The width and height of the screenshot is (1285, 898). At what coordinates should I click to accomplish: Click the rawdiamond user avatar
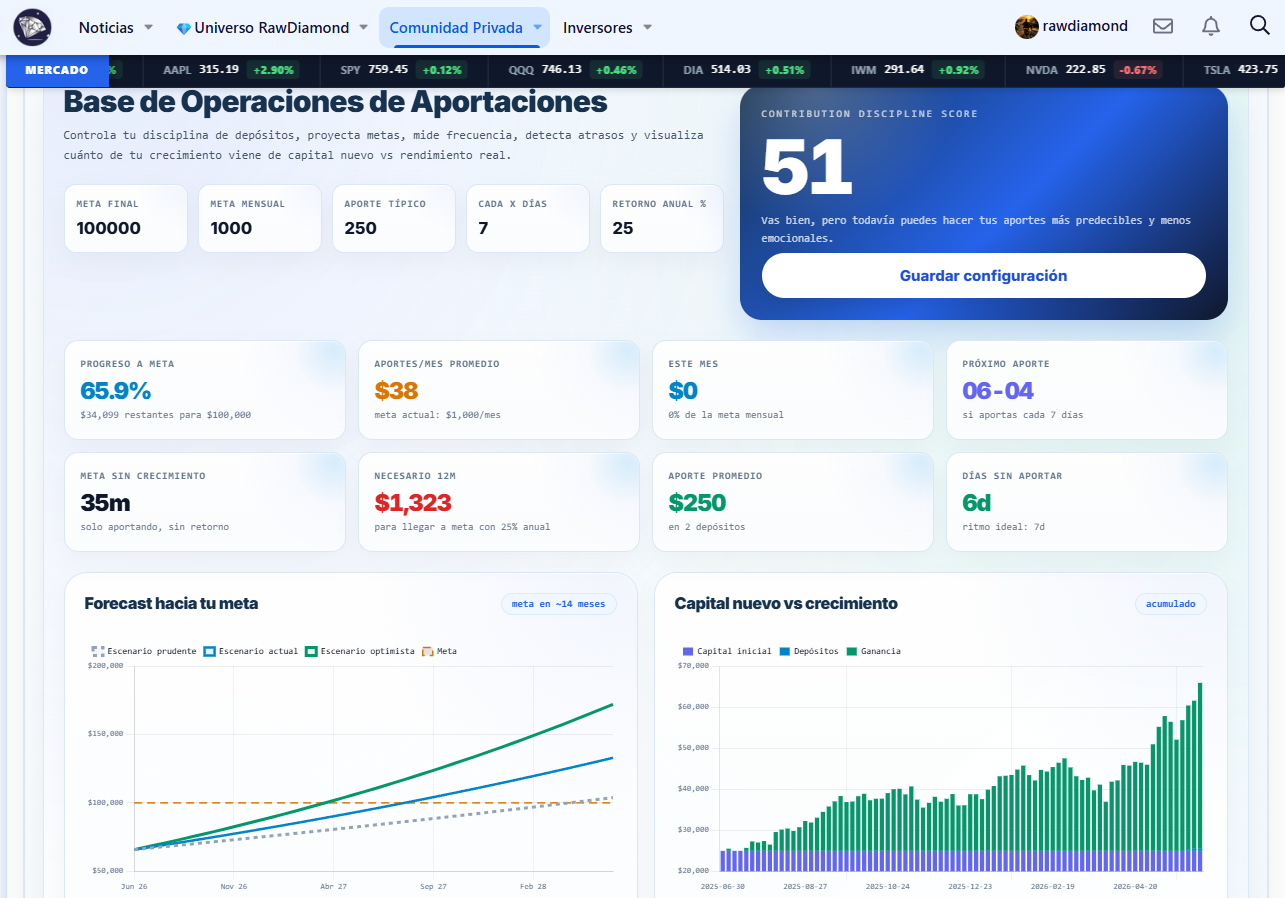[x=1026, y=27]
